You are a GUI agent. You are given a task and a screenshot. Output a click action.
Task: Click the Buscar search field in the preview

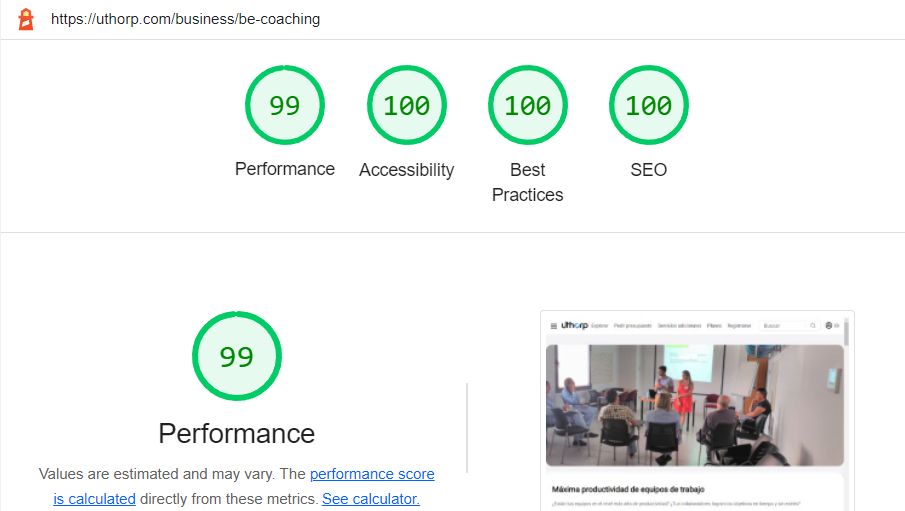tap(788, 326)
